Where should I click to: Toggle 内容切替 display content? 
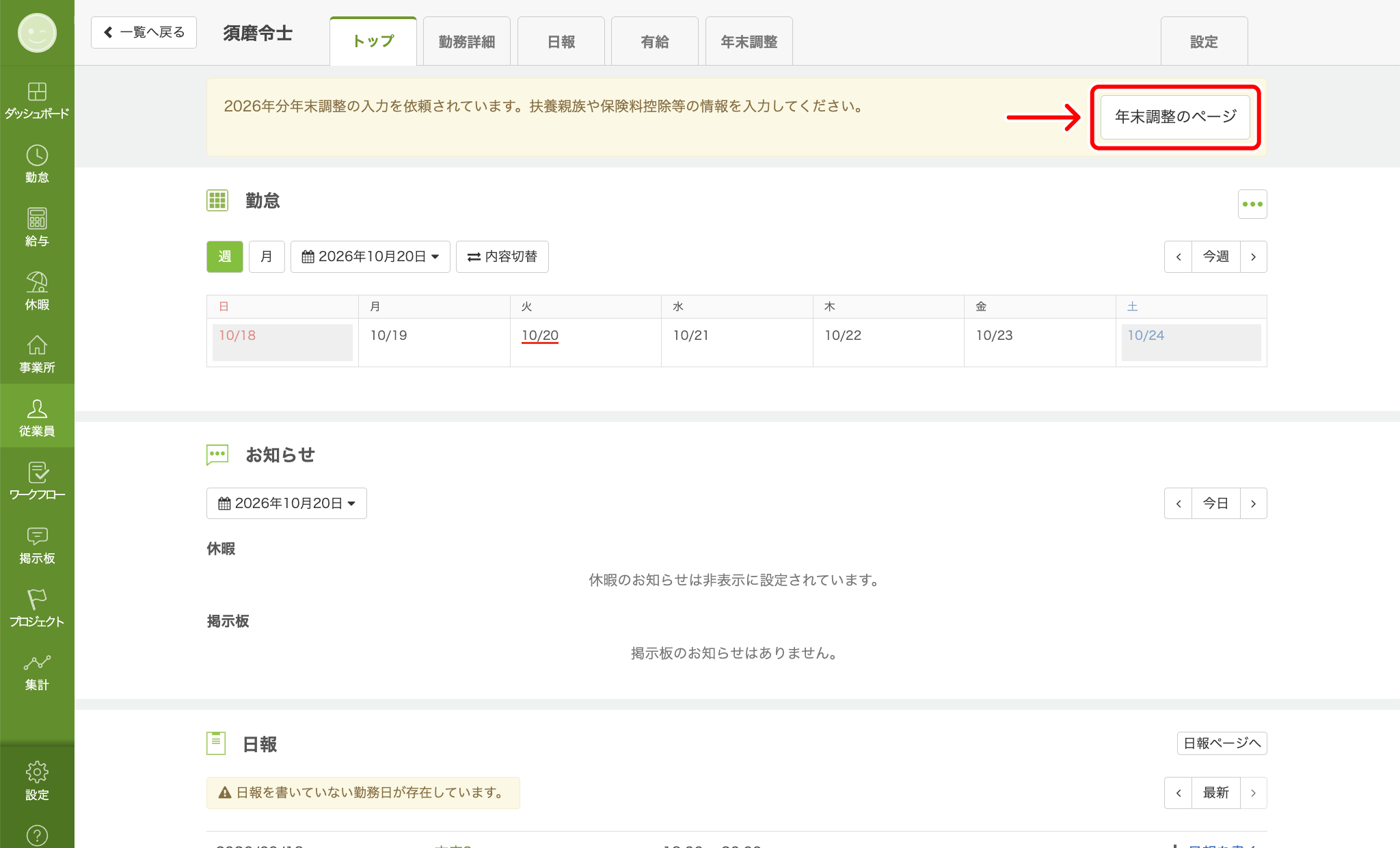point(502,256)
